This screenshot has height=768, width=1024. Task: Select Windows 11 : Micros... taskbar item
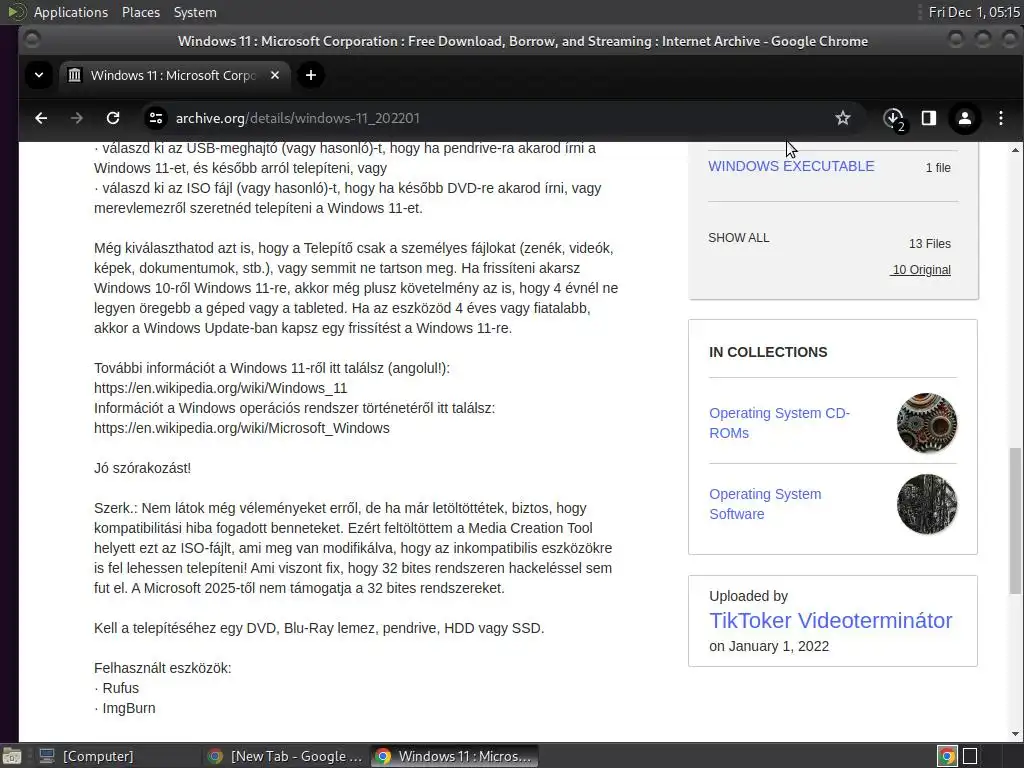point(455,756)
